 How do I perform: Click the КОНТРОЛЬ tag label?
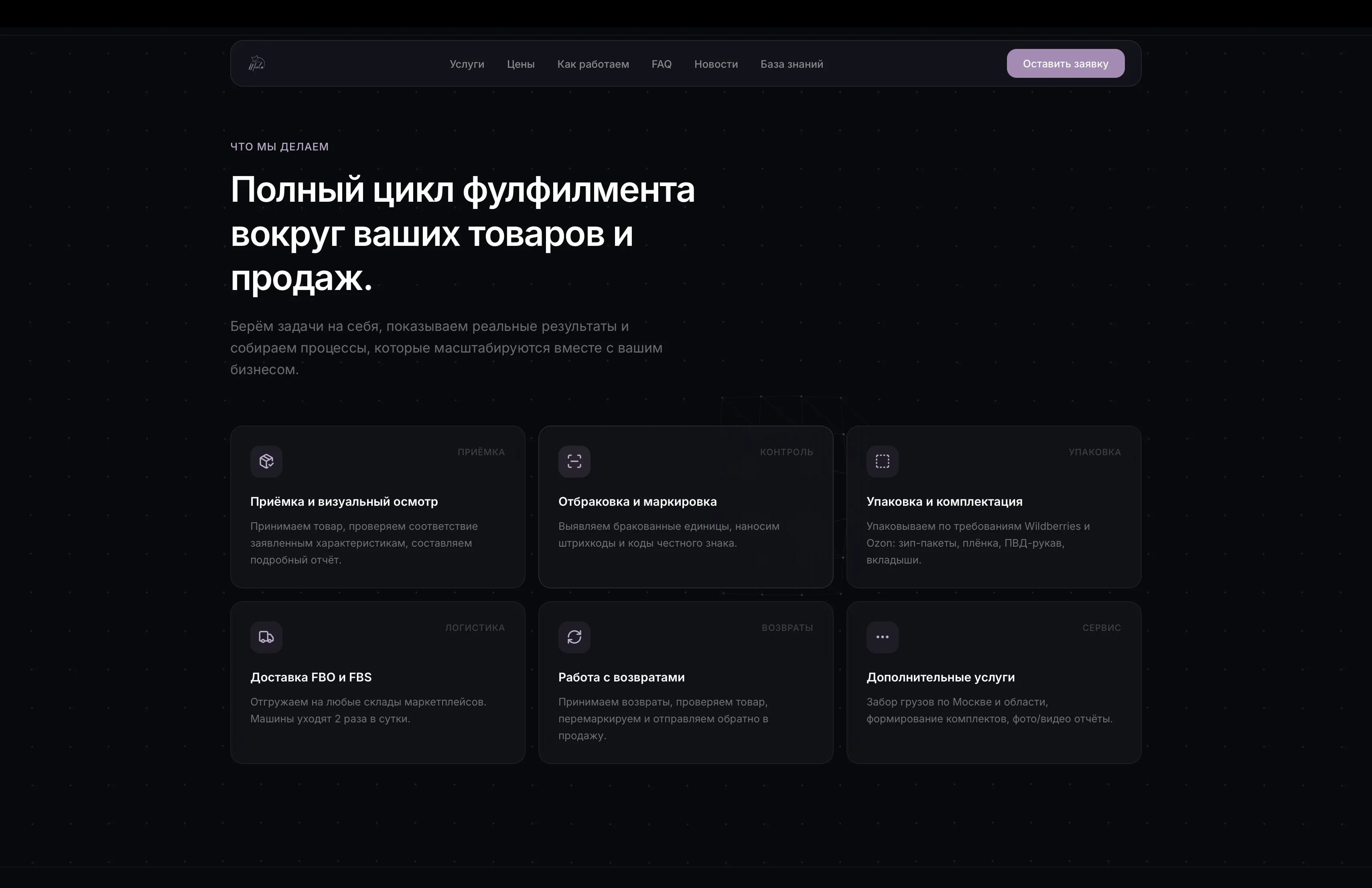click(x=786, y=452)
